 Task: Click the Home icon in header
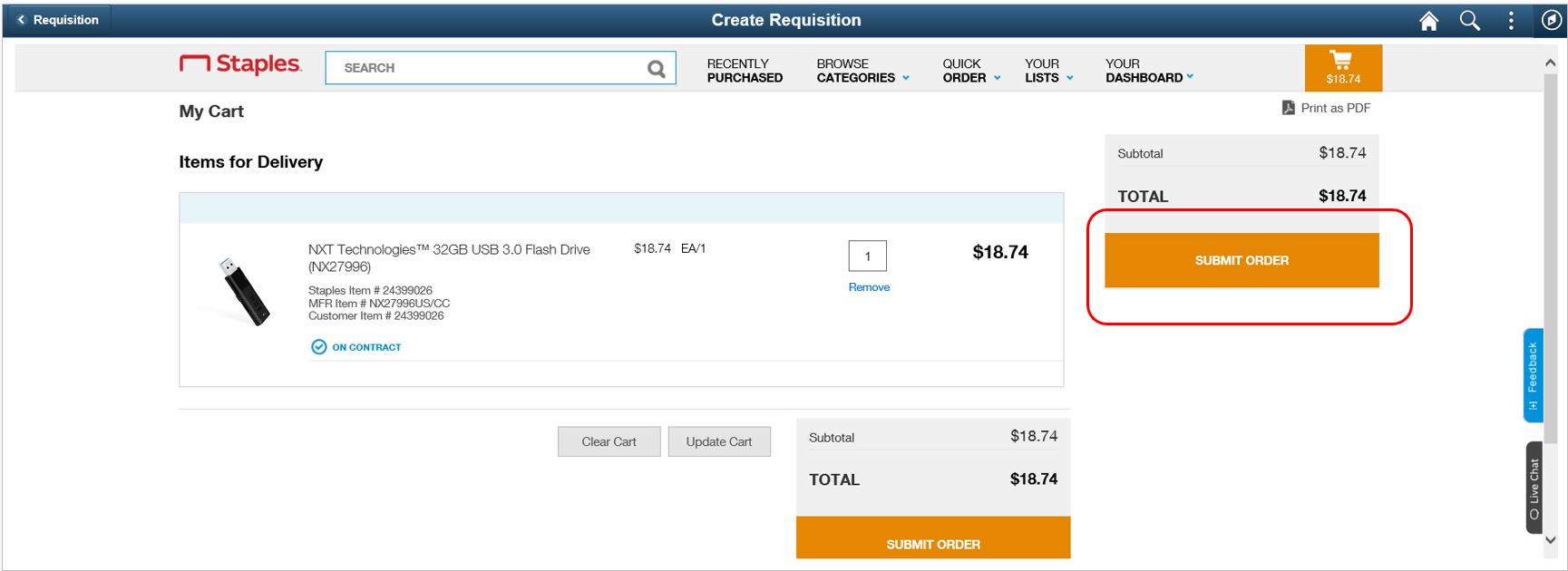1428,21
